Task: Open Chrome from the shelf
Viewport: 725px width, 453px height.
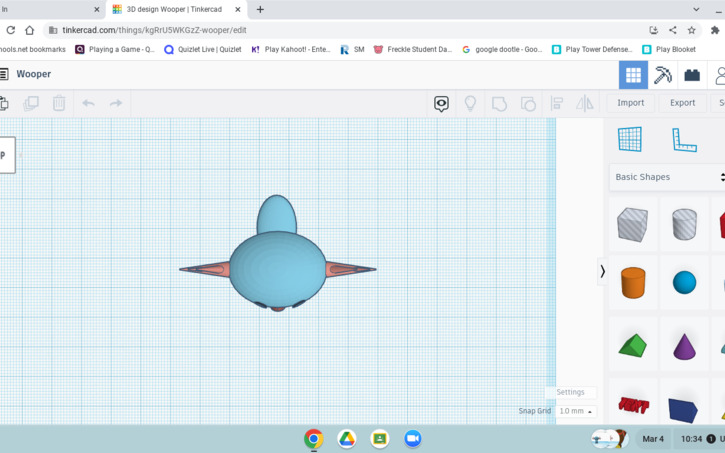Action: point(313,439)
